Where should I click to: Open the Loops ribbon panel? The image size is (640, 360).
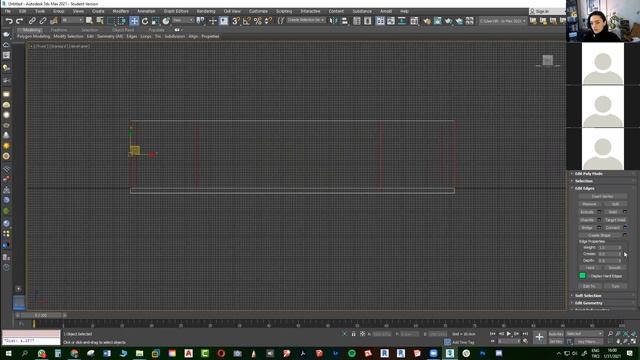(x=146, y=36)
